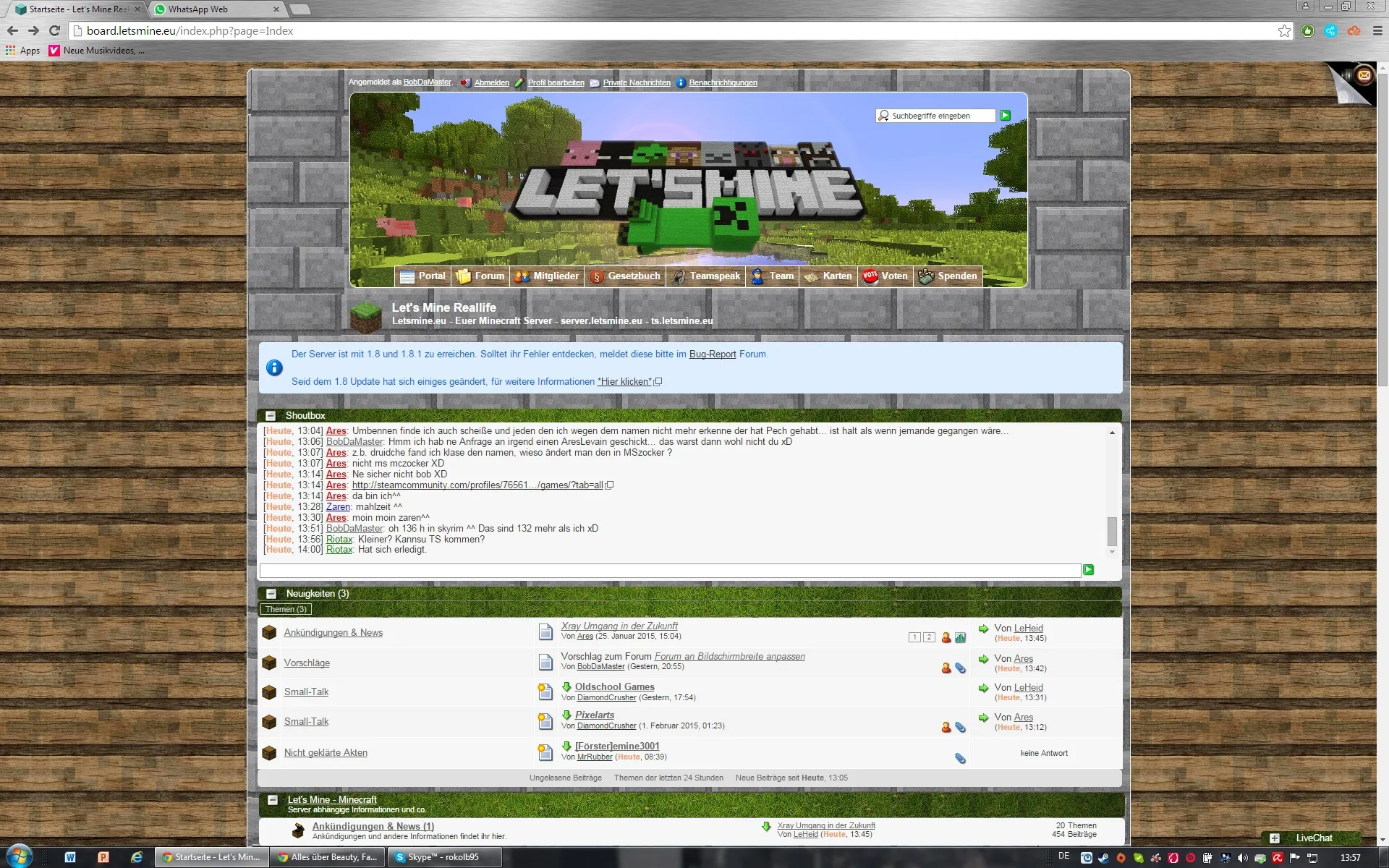Click the shoutbox scroll-up arrow
1389x868 pixels.
click(1112, 433)
